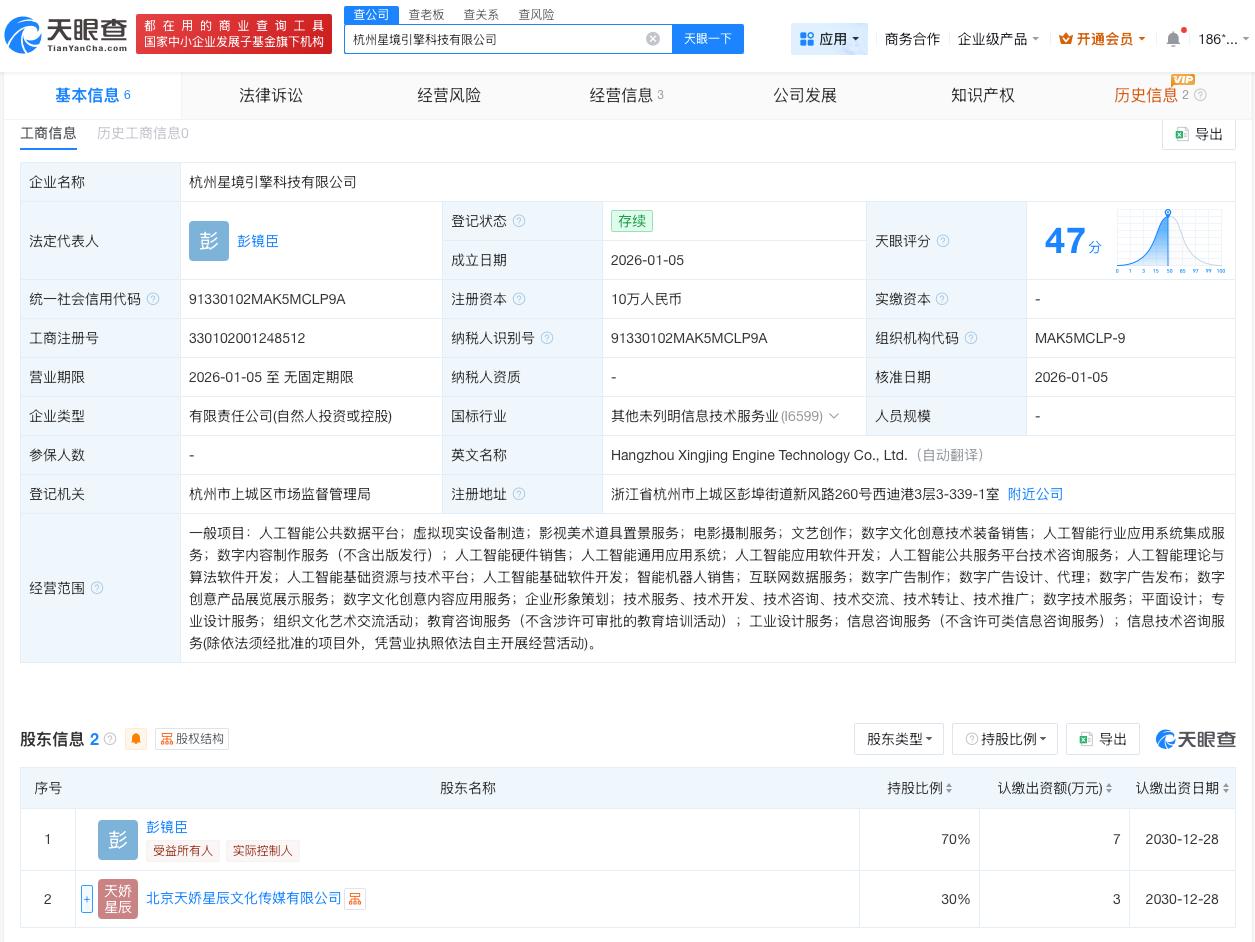1255x942 pixels.
Task: Open the 应用 apps menu icon
Action: (808, 39)
